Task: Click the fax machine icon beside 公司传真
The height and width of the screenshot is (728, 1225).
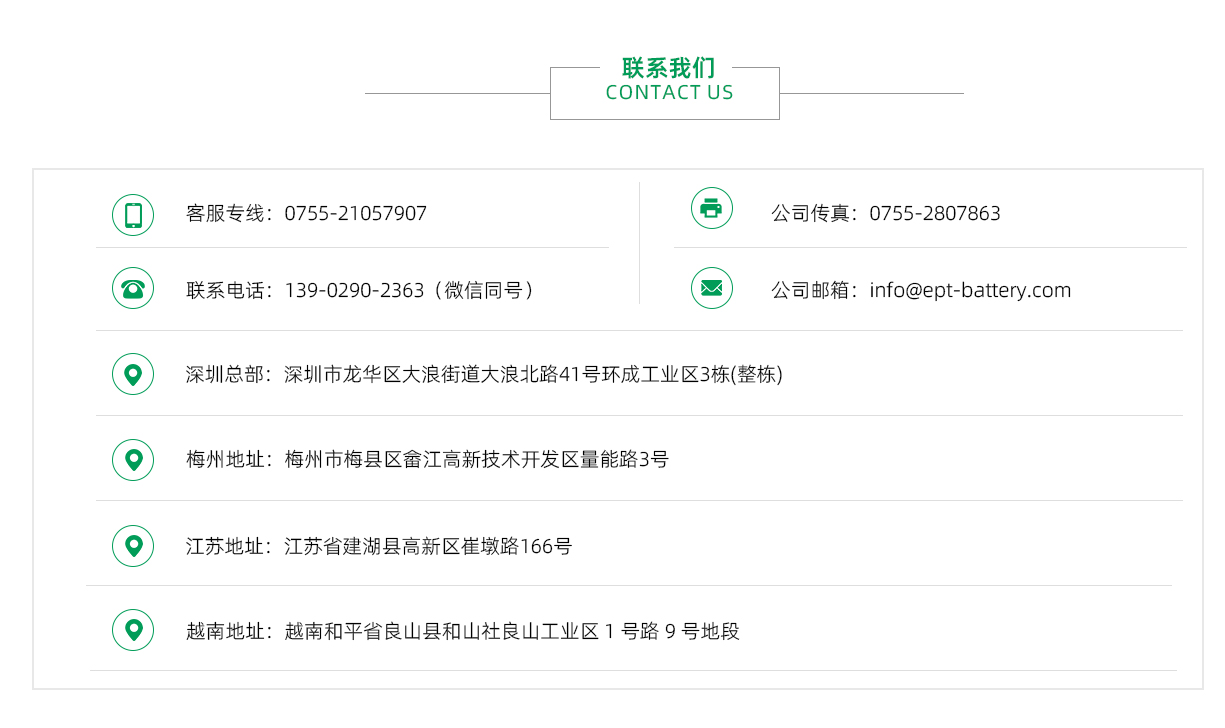Action: click(x=711, y=209)
